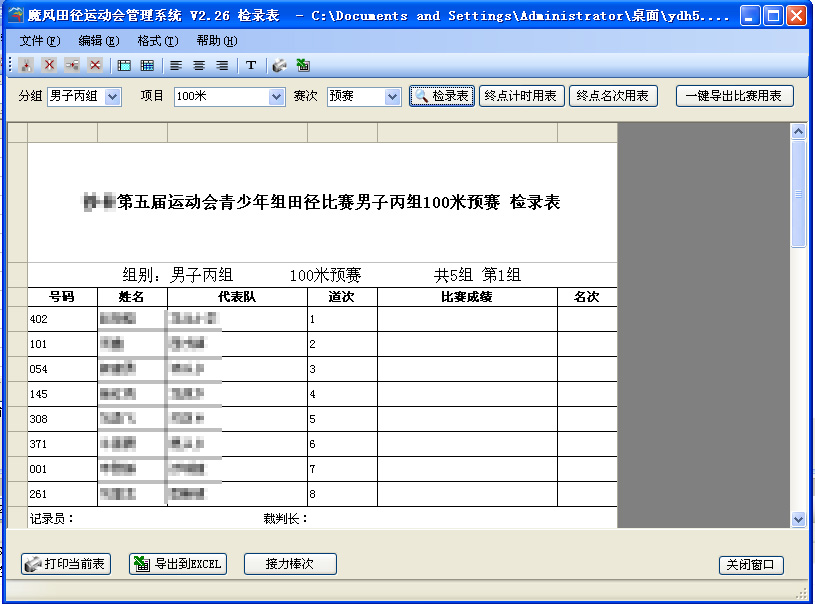This screenshot has height=604, width=815.
Task: Click the delete column toolbar icon
Action: click(x=49, y=65)
